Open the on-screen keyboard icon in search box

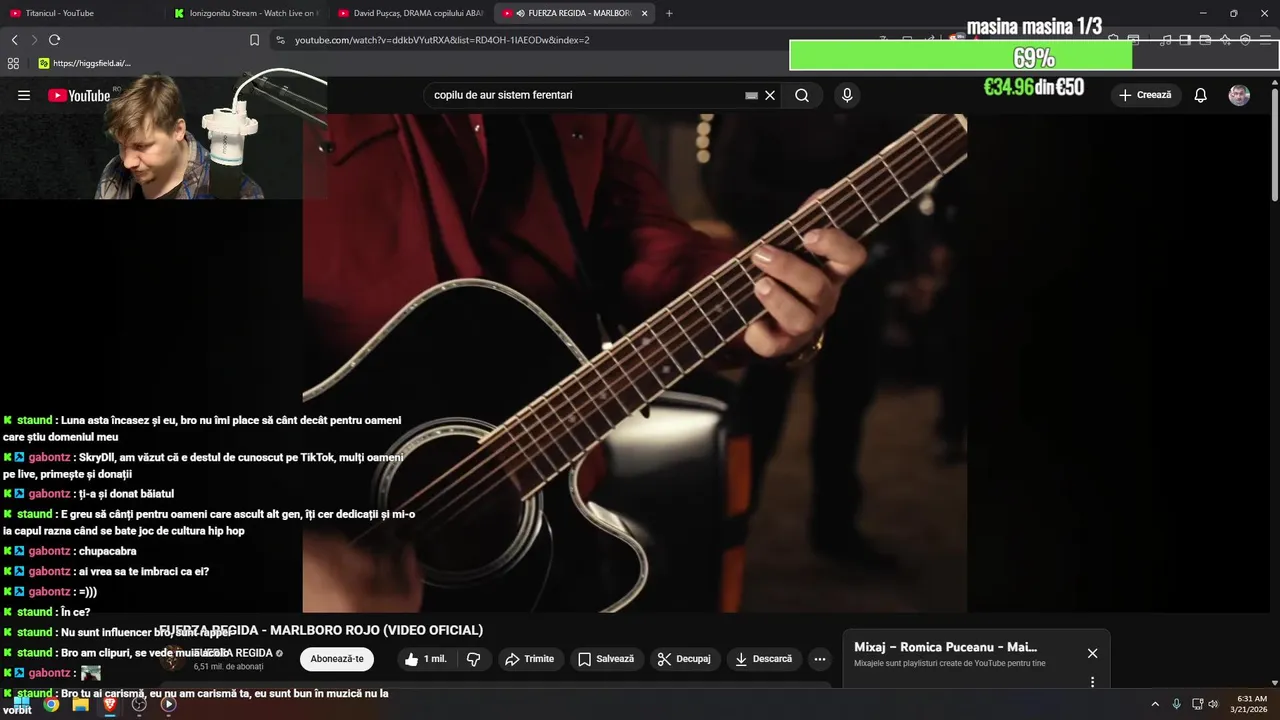(x=752, y=95)
